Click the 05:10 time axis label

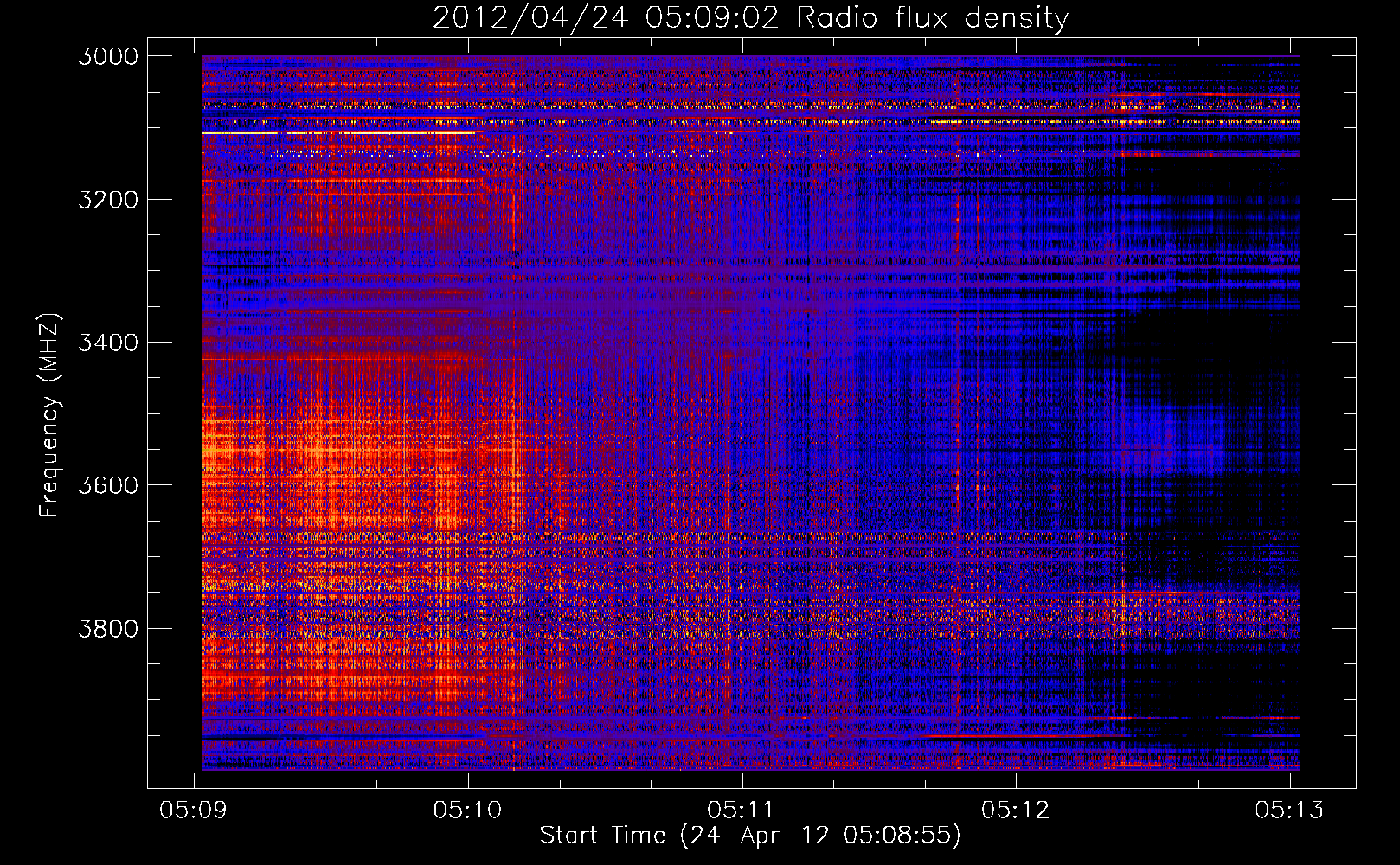pos(468,810)
